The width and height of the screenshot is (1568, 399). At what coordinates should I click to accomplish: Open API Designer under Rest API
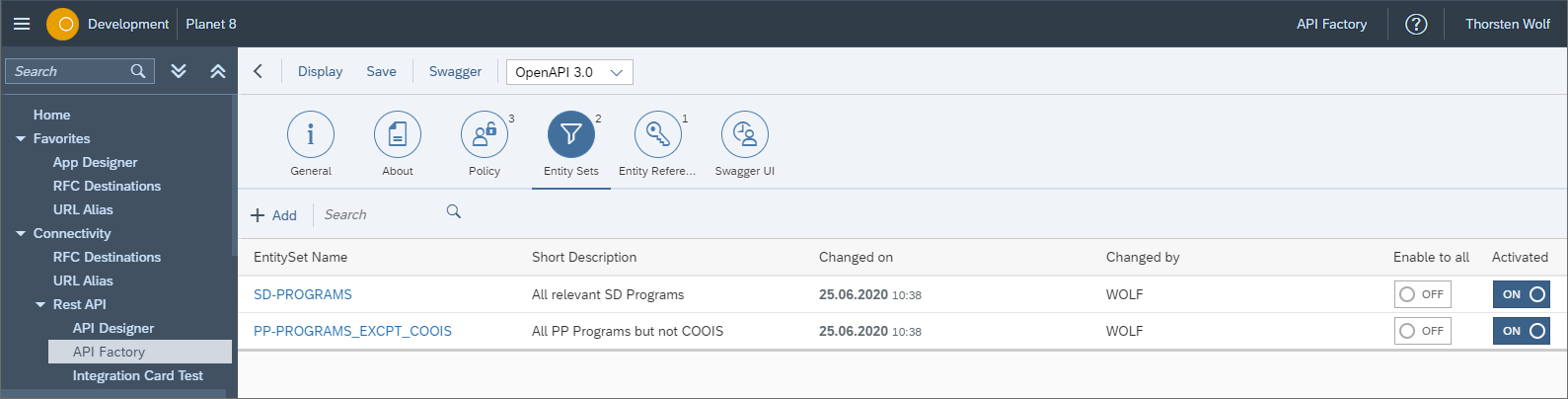[113, 328]
